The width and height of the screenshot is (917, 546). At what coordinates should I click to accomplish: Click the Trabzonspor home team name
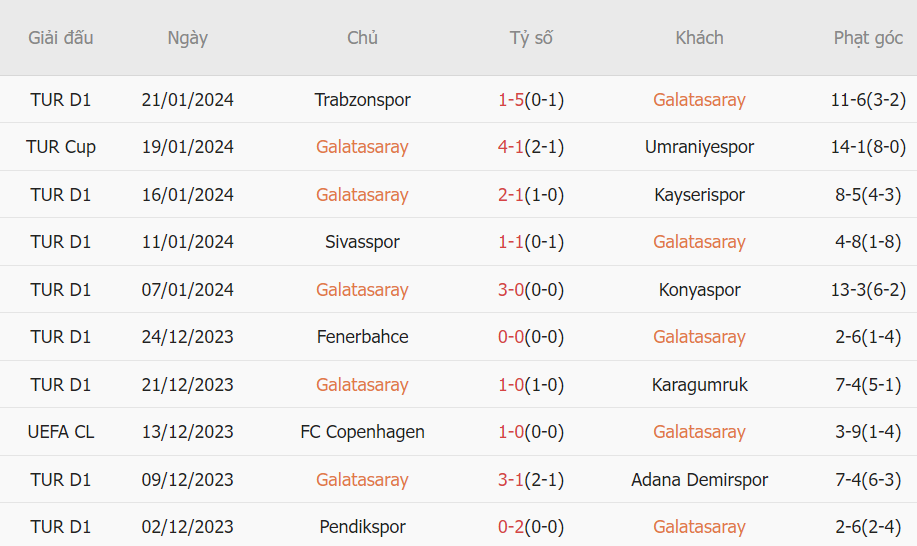coord(362,100)
